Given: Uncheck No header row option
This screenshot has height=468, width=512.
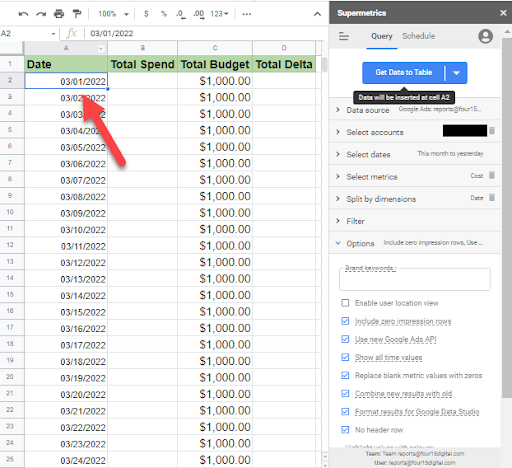Looking at the screenshot, I should coord(345,430).
